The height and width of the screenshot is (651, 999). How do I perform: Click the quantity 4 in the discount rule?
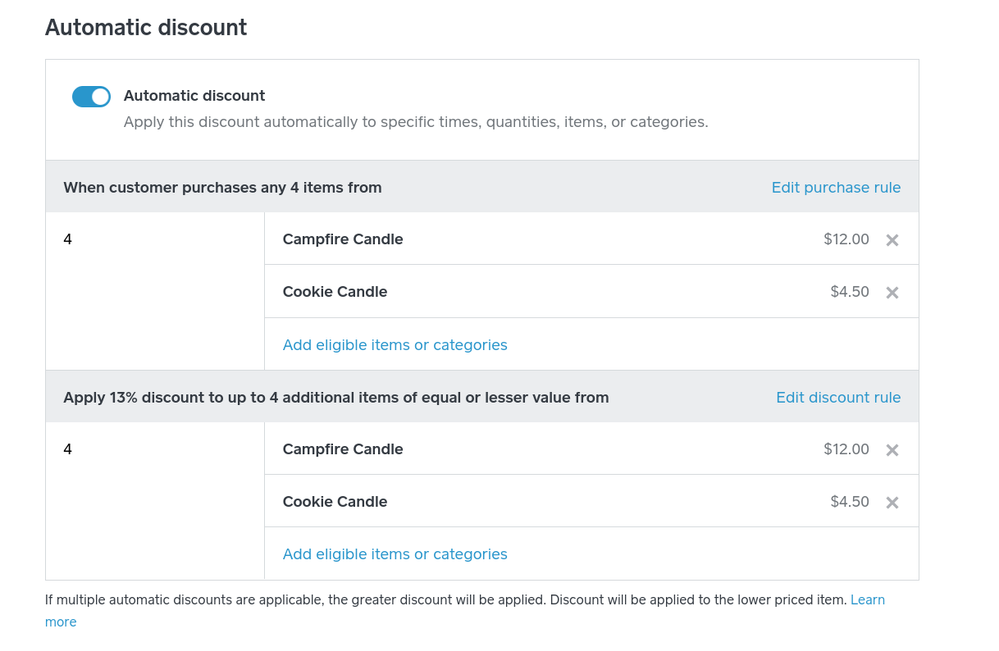pos(68,450)
